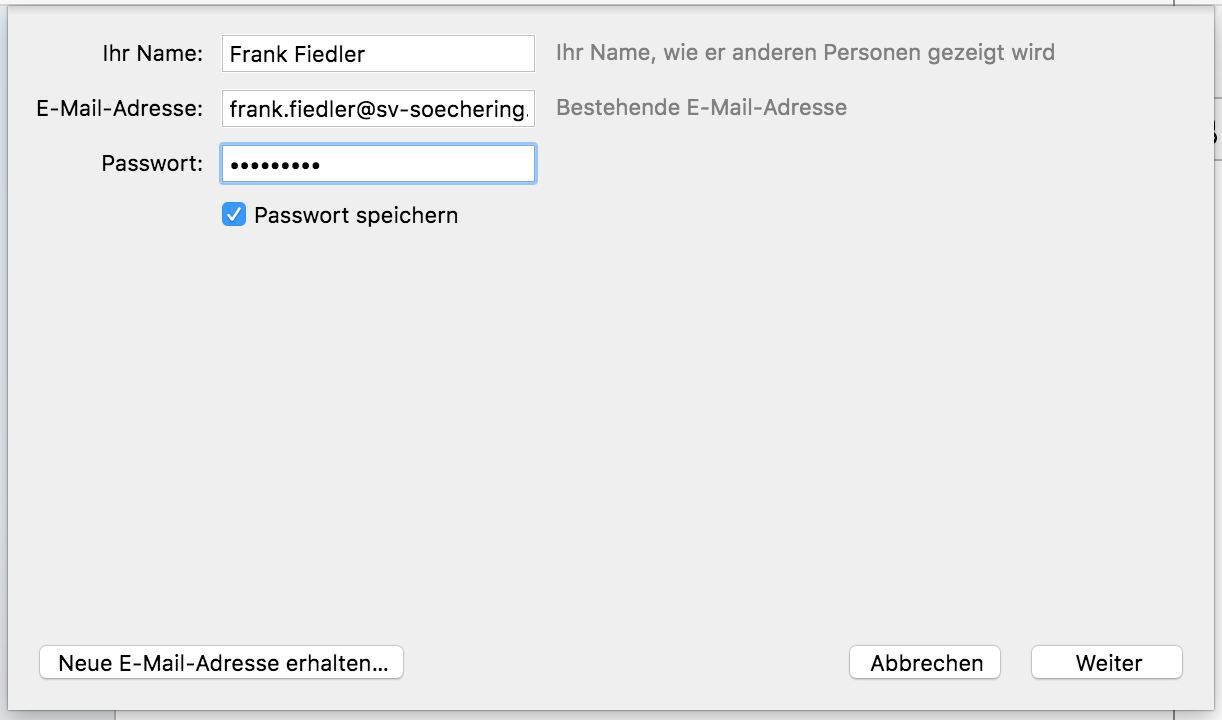Click the "Ihr Name:" field label
Image resolution: width=1222 pixels, height=720 pixels.
[x=152, y=53]
